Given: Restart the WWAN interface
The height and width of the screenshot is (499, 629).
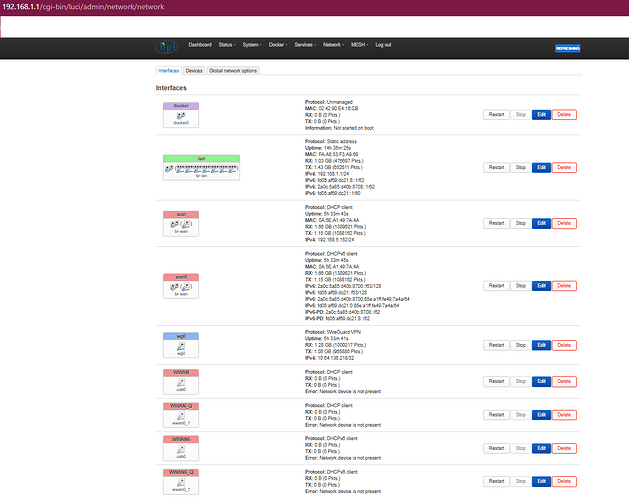Looking at the screenshot, I should (496, 381).
